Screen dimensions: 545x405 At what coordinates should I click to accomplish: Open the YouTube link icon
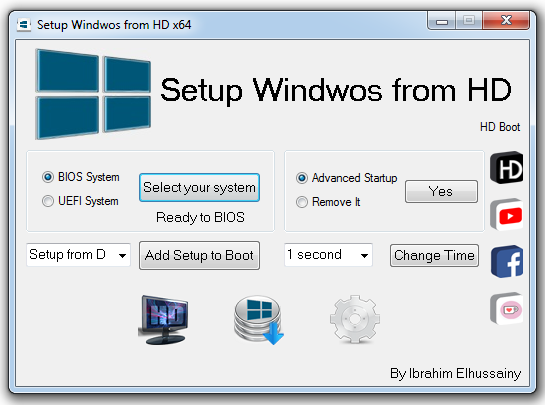pyautogui.click(x=506, y=214)
